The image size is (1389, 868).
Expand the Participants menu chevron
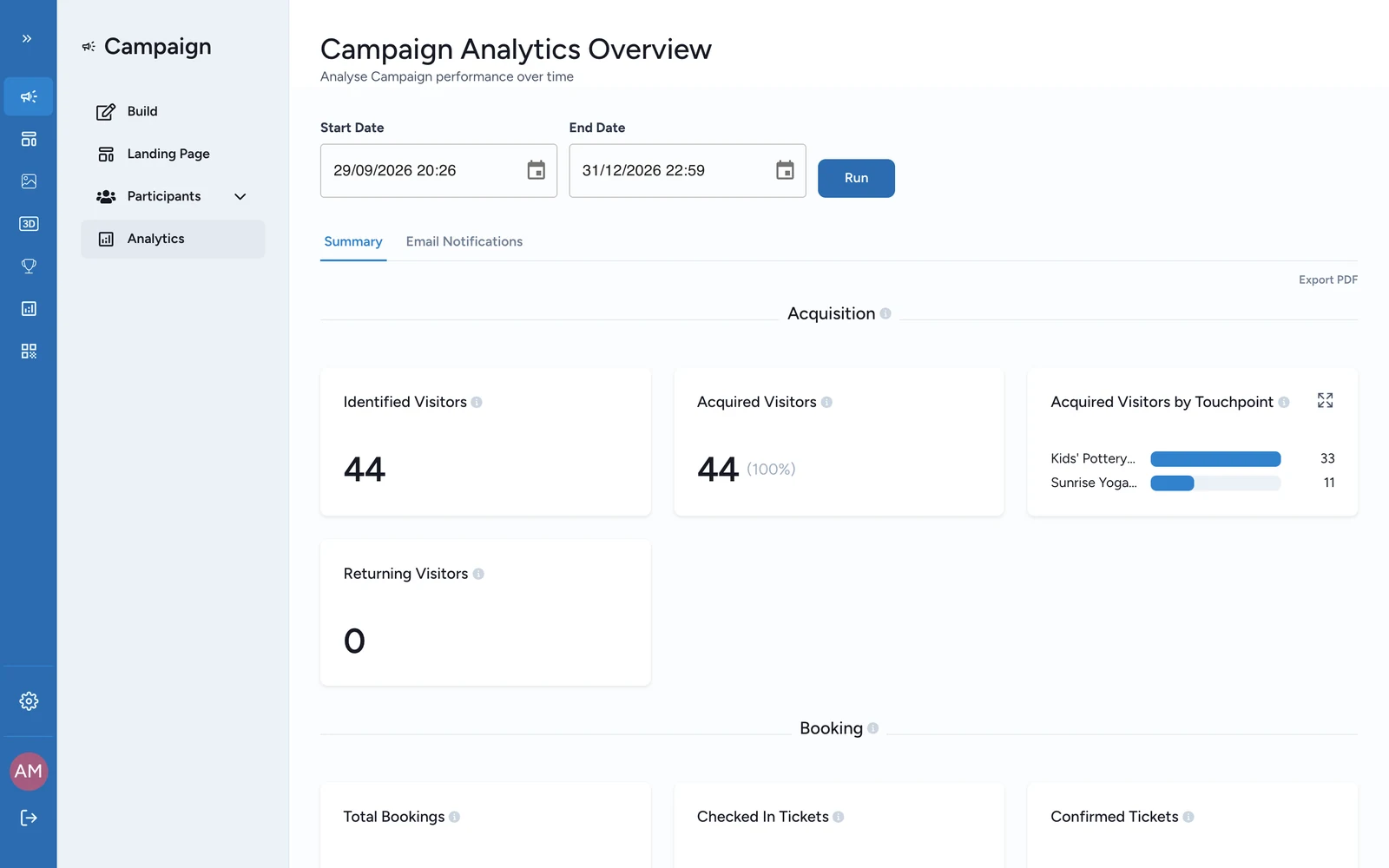point(240,197)
